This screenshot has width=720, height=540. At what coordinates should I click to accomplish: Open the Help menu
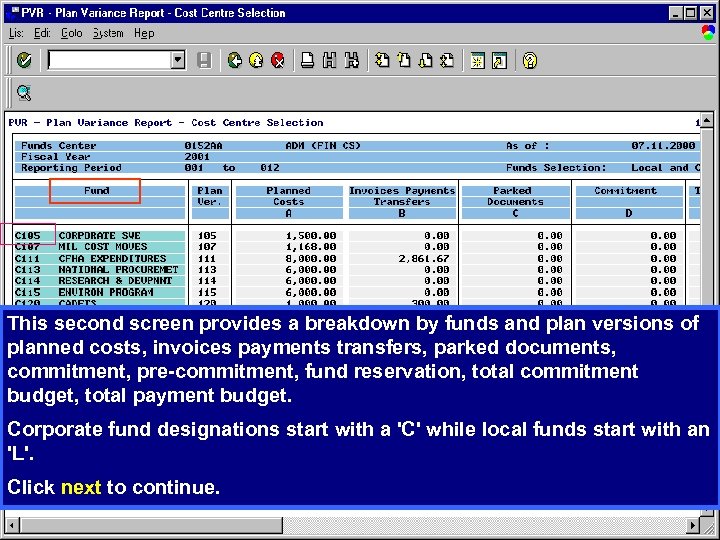[x=144, y=33]
